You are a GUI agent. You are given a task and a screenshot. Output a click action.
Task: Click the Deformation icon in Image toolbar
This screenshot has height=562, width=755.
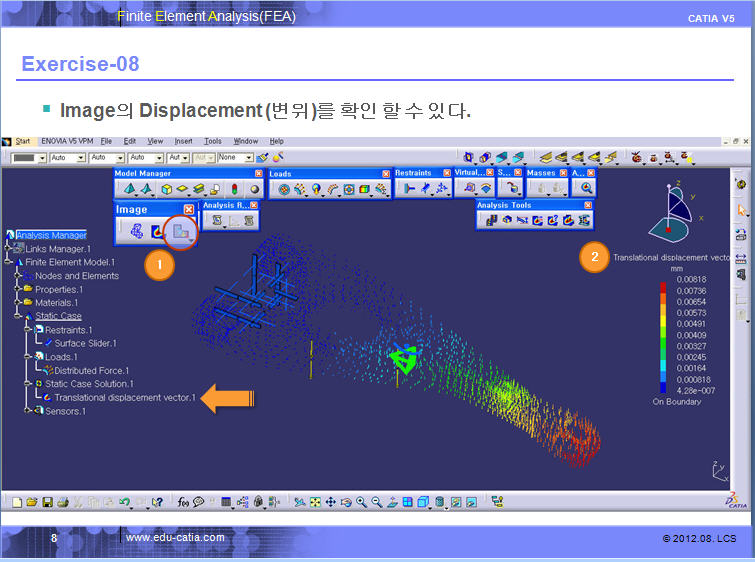pos(136,231)
